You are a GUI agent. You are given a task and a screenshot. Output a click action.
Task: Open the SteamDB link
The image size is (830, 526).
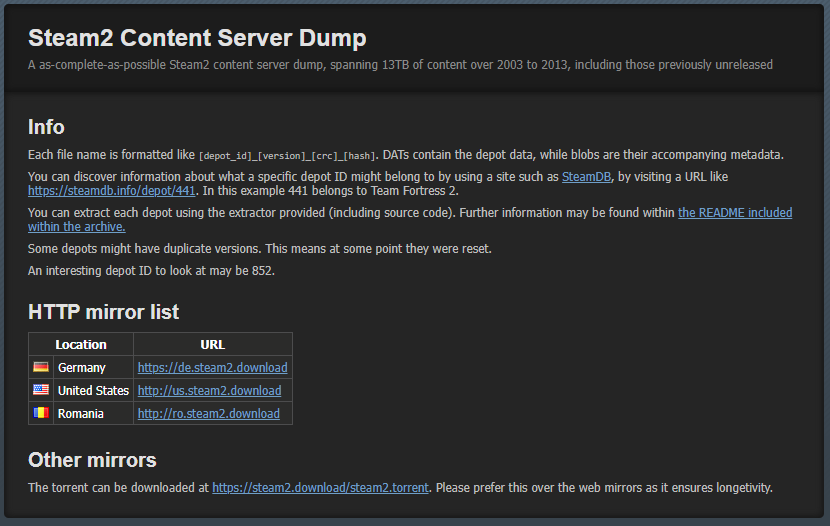coord(586,177)
